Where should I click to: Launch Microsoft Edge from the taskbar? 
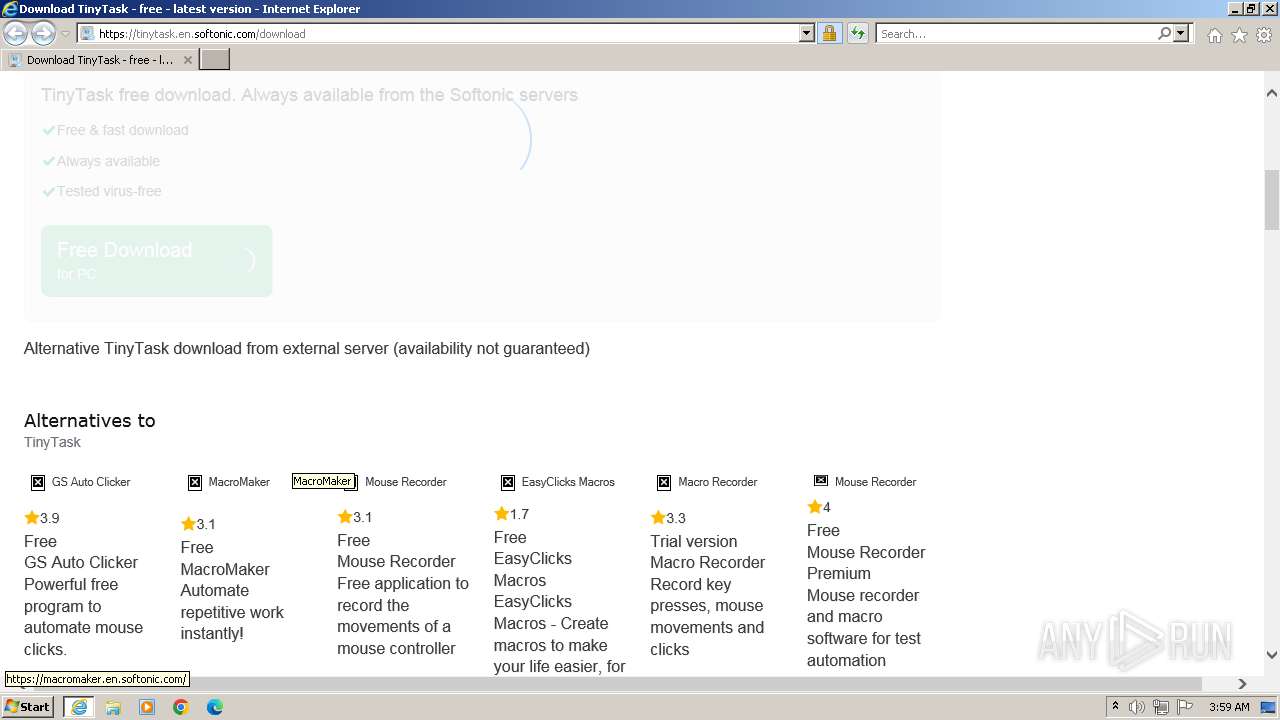(x=215, y=707)
